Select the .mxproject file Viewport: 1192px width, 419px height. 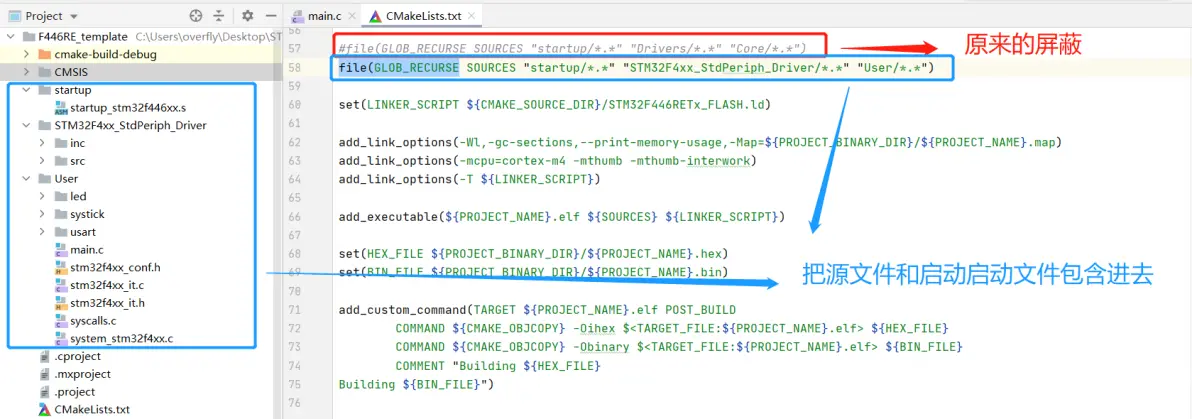[82, 374]
